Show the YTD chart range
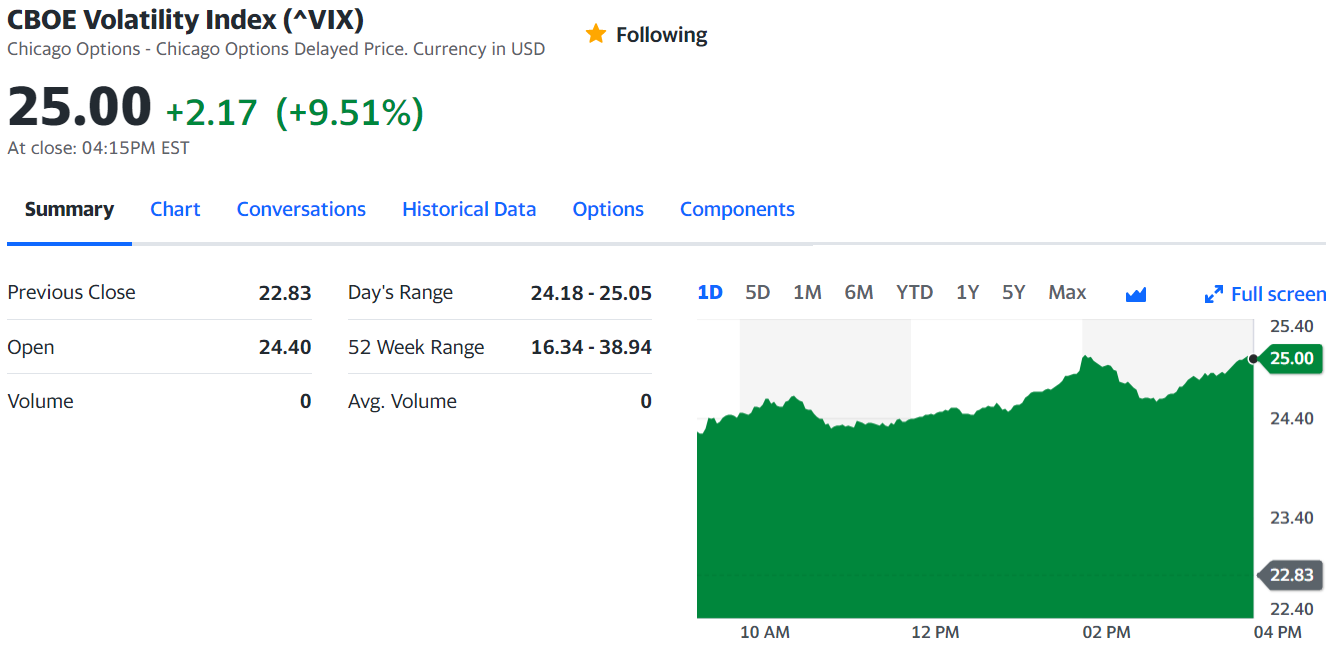 tap(914, 292)
